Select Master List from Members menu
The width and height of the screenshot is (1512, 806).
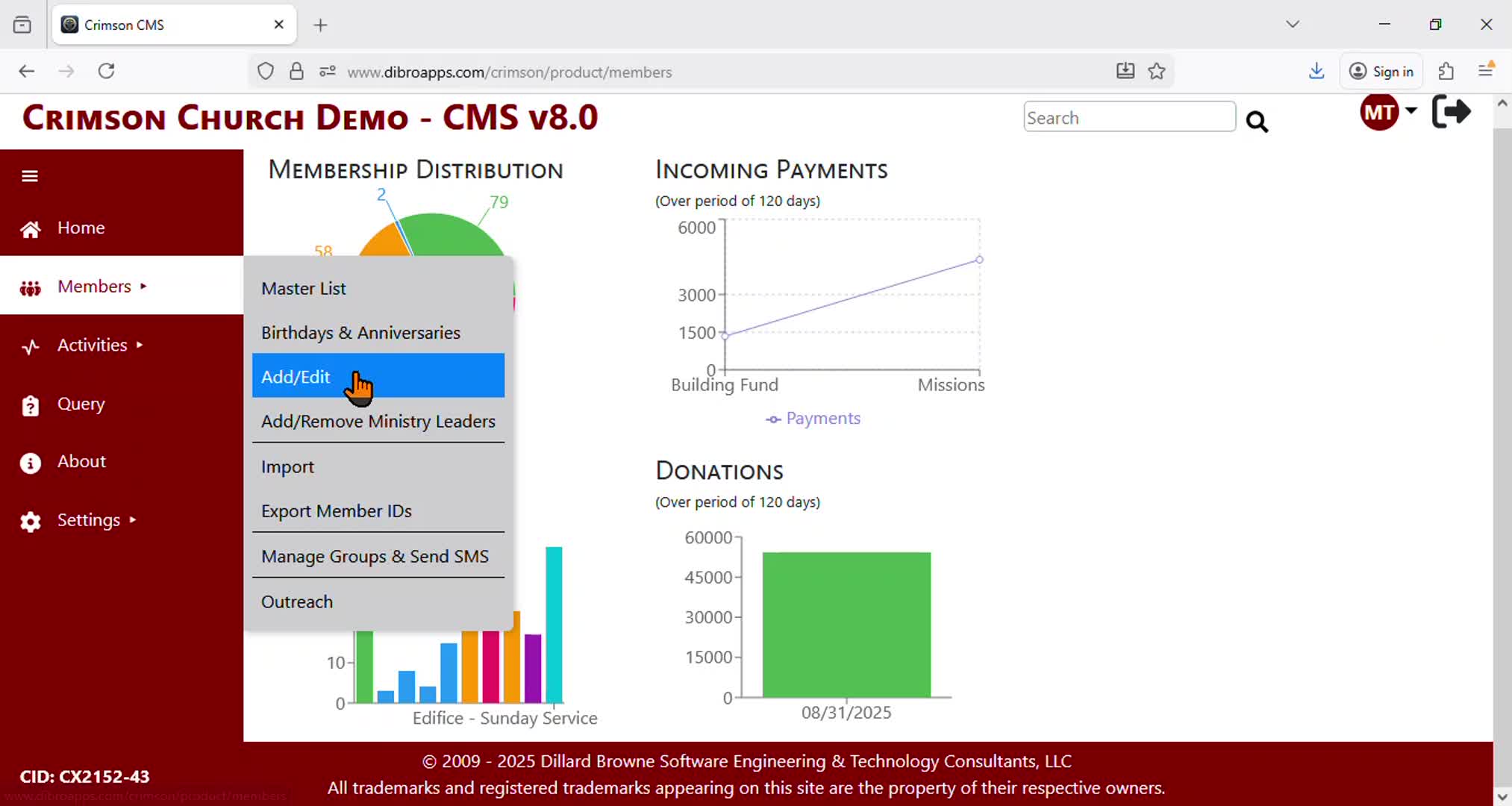coord(304,289)
